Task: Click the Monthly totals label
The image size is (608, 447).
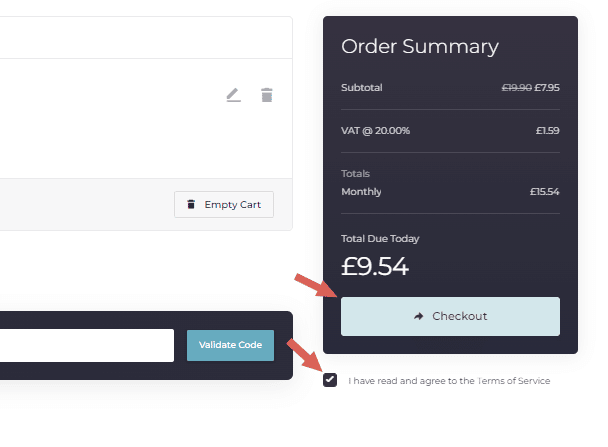Action: 361,192
